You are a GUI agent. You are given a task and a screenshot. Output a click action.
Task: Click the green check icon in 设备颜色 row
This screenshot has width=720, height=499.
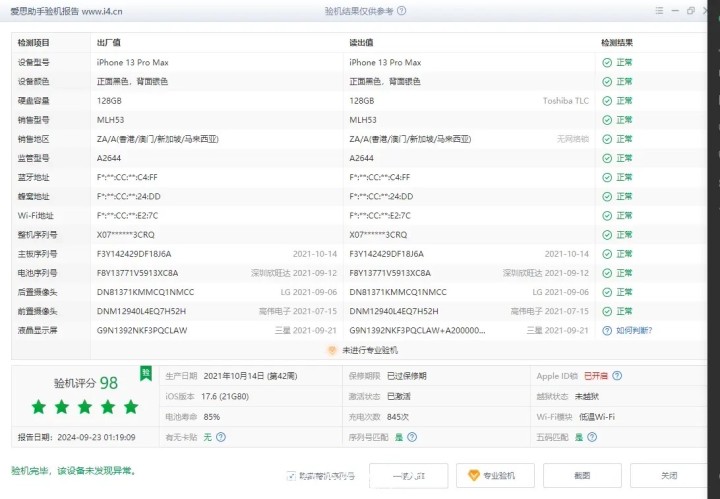click(x=607, y=82)
